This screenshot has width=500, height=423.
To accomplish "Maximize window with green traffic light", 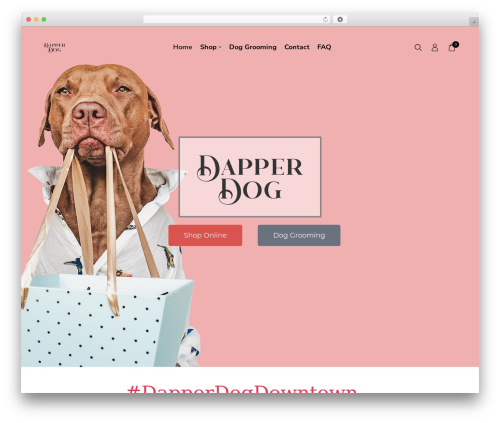I will click(x=44, y=20).
